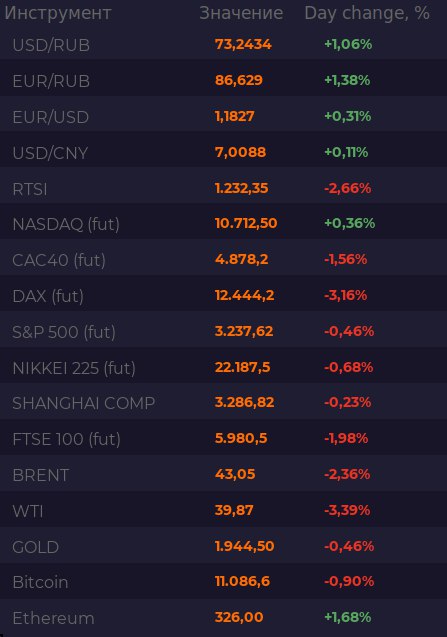This screenshot has width=447, height=637.
Task: Select NIKKEI 225 (fut) row
Action: pyautogui.click(x=224, y=367)
